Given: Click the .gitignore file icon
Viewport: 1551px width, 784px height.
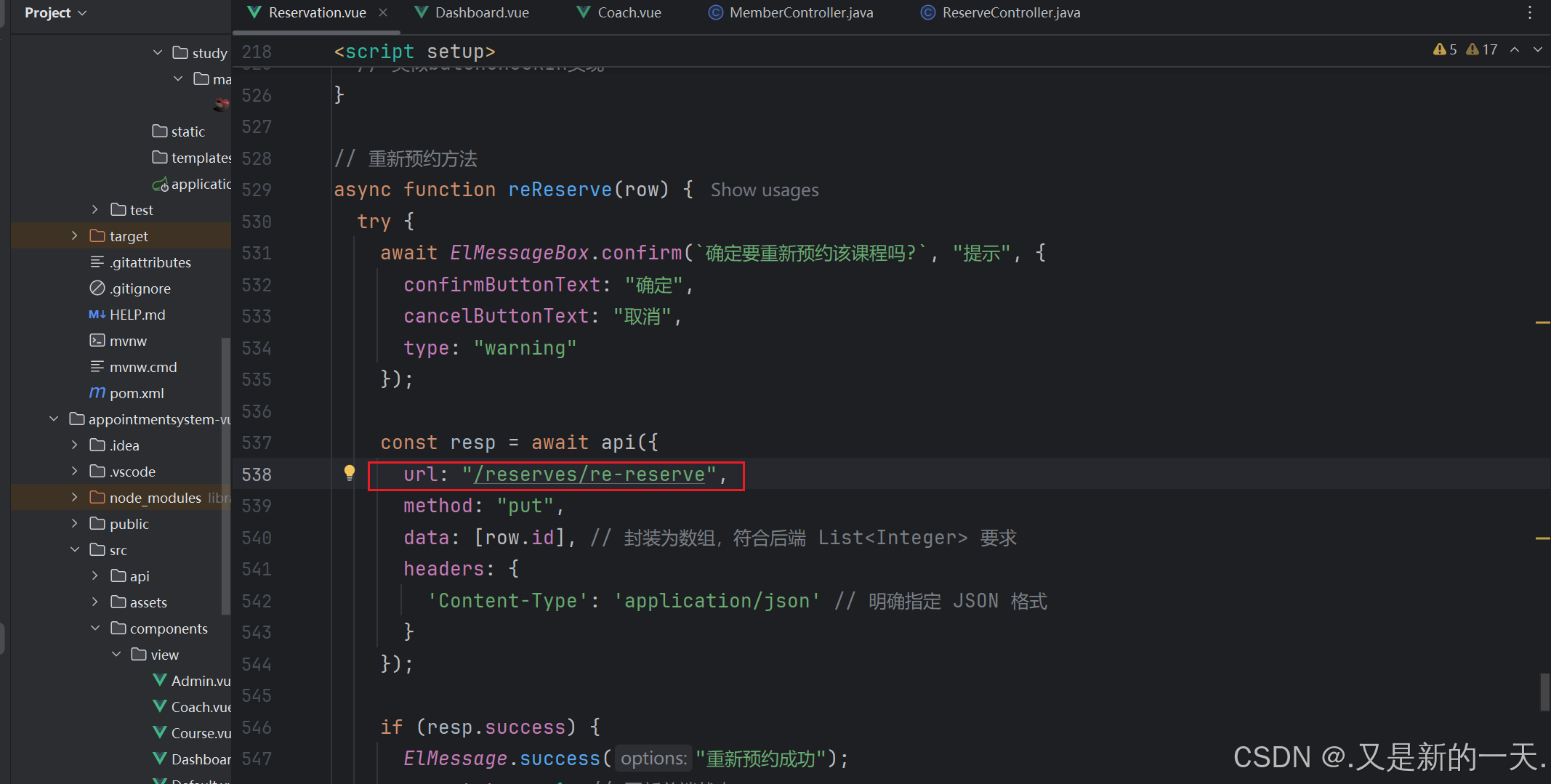Looking at the screenshot, I should tap(97, 288).
